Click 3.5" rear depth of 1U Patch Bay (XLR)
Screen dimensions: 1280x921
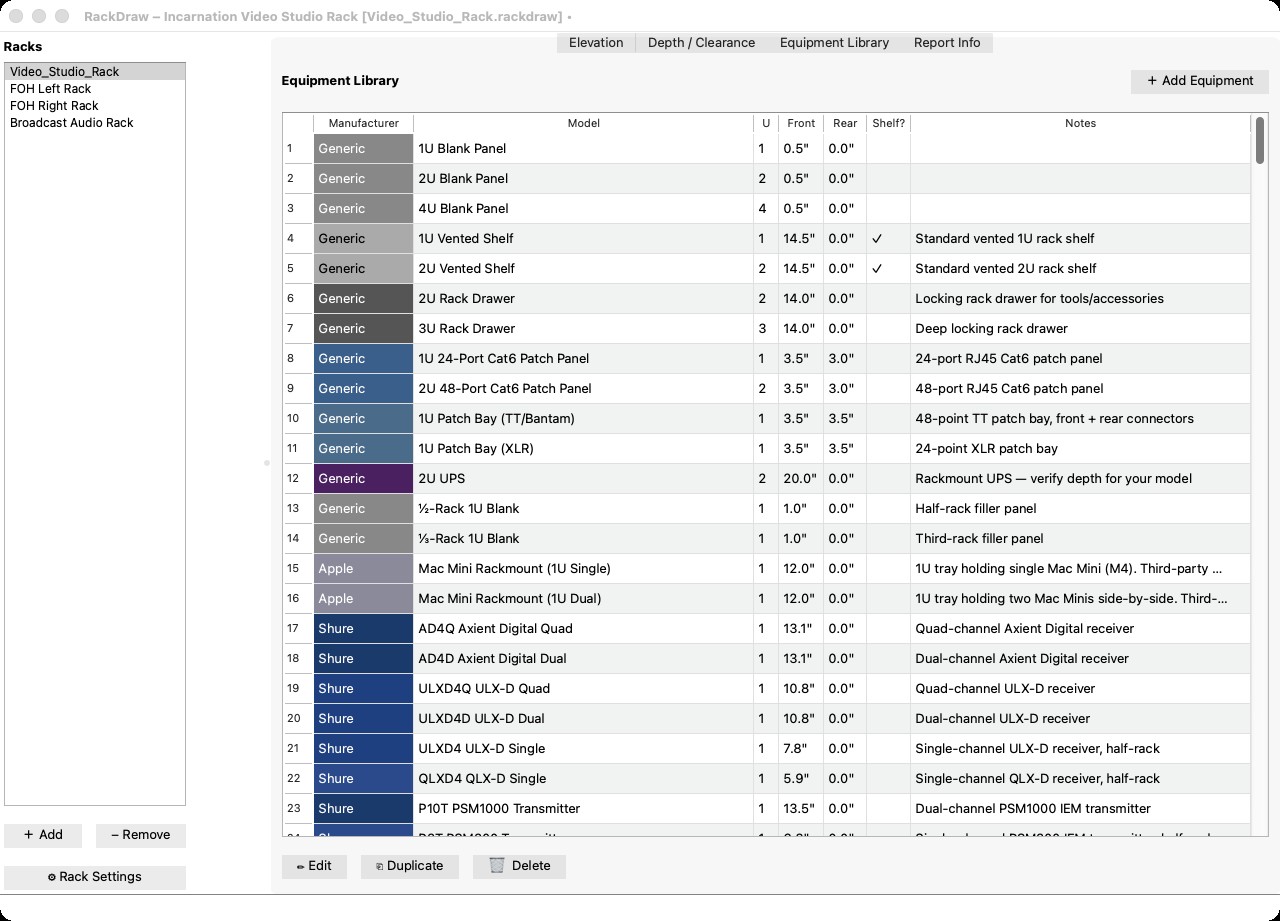click(845, 449)
